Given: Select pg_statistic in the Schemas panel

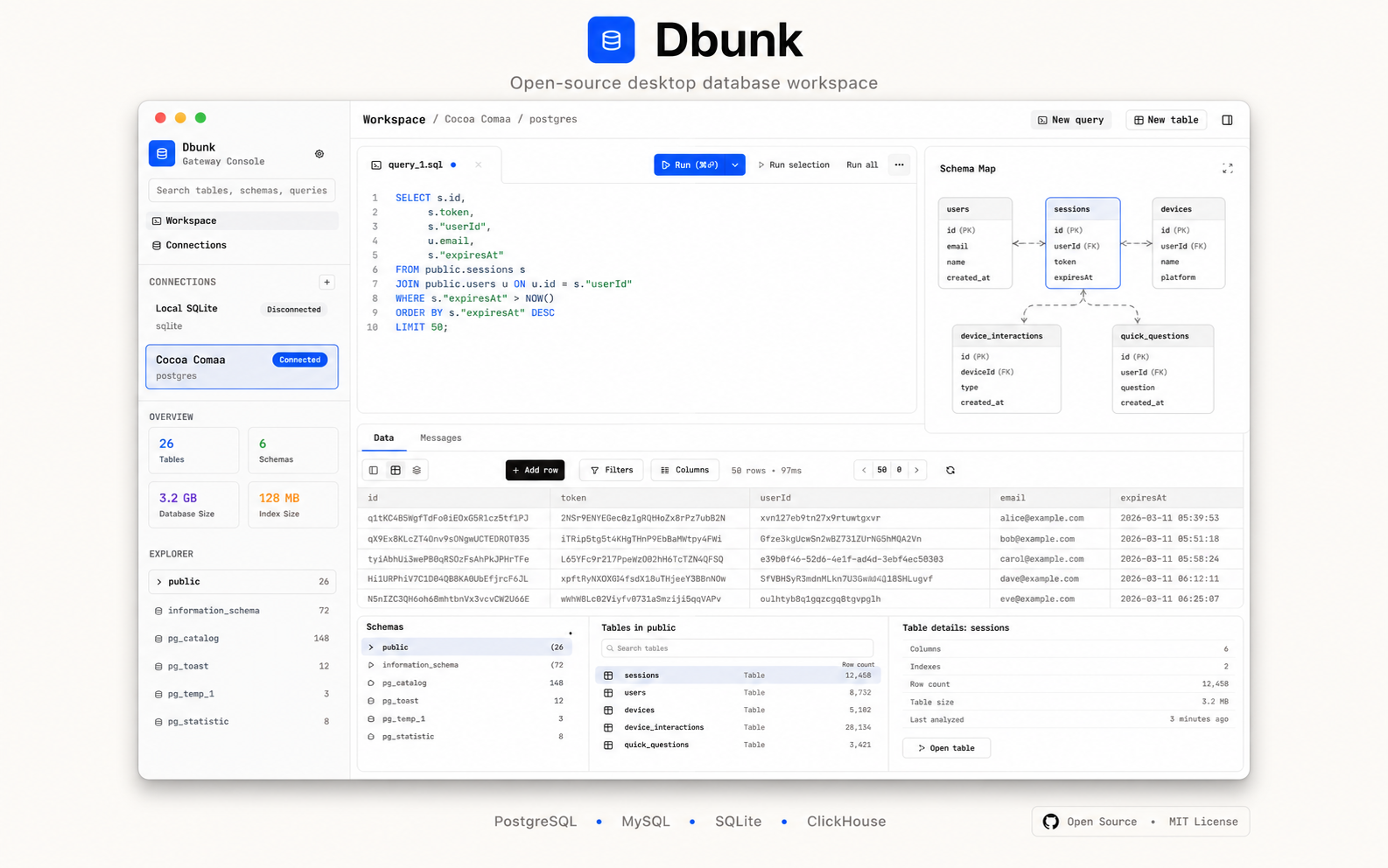Looking at the screenshot, I should (x=466, y=737).
